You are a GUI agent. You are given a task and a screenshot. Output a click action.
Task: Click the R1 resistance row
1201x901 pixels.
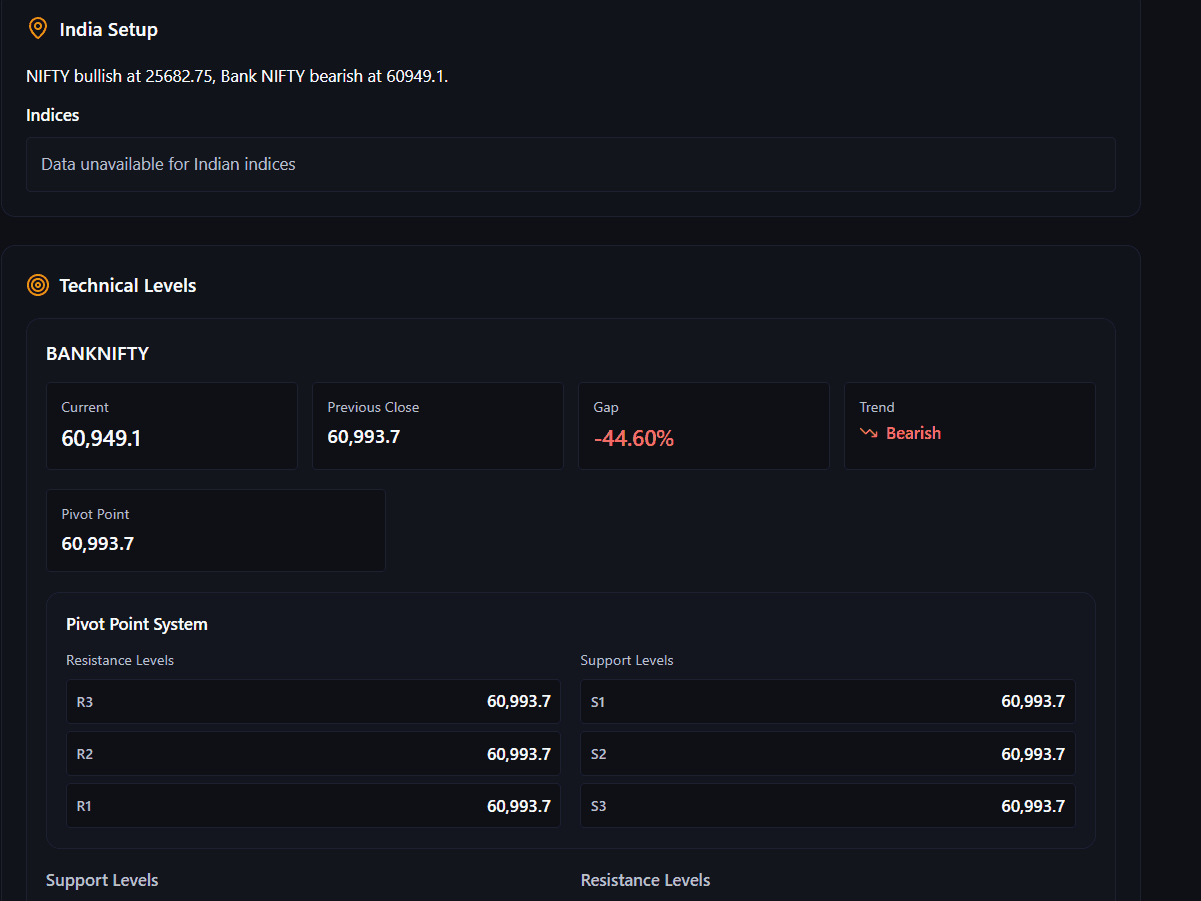pyautogui.click(x=313, y=806)
